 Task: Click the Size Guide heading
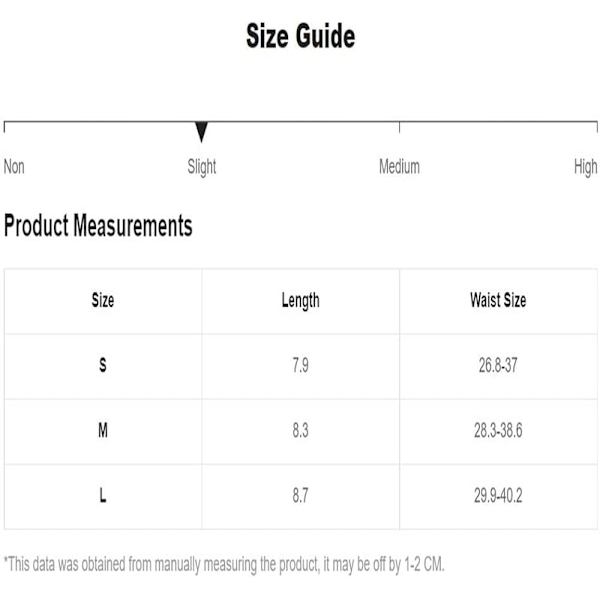(300, 36)
